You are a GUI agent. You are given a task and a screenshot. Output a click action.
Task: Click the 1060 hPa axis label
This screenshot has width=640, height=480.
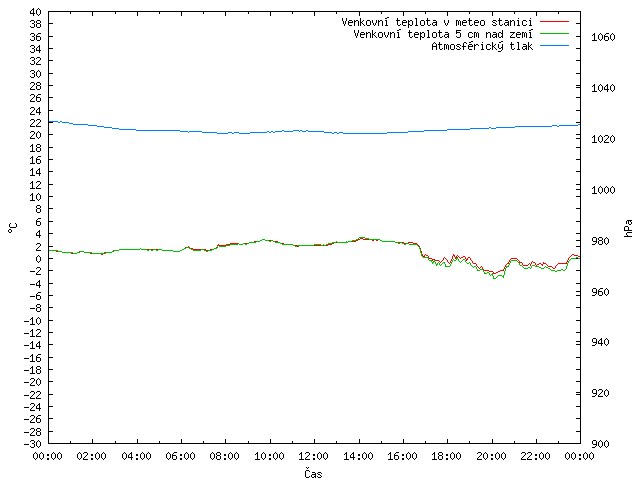tap(603, 37)
